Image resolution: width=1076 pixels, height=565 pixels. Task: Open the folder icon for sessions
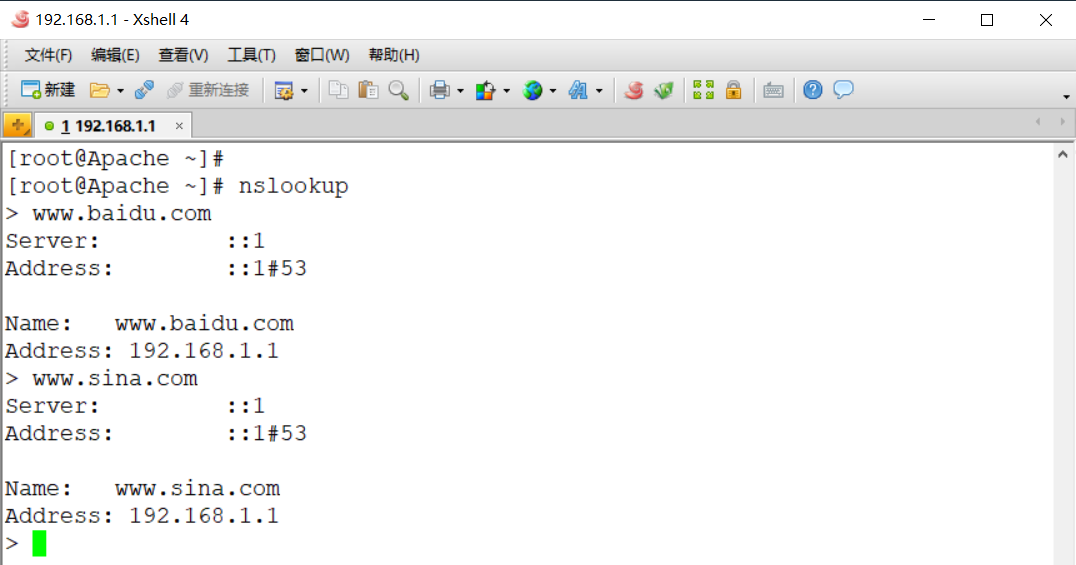tap(100, 90)
